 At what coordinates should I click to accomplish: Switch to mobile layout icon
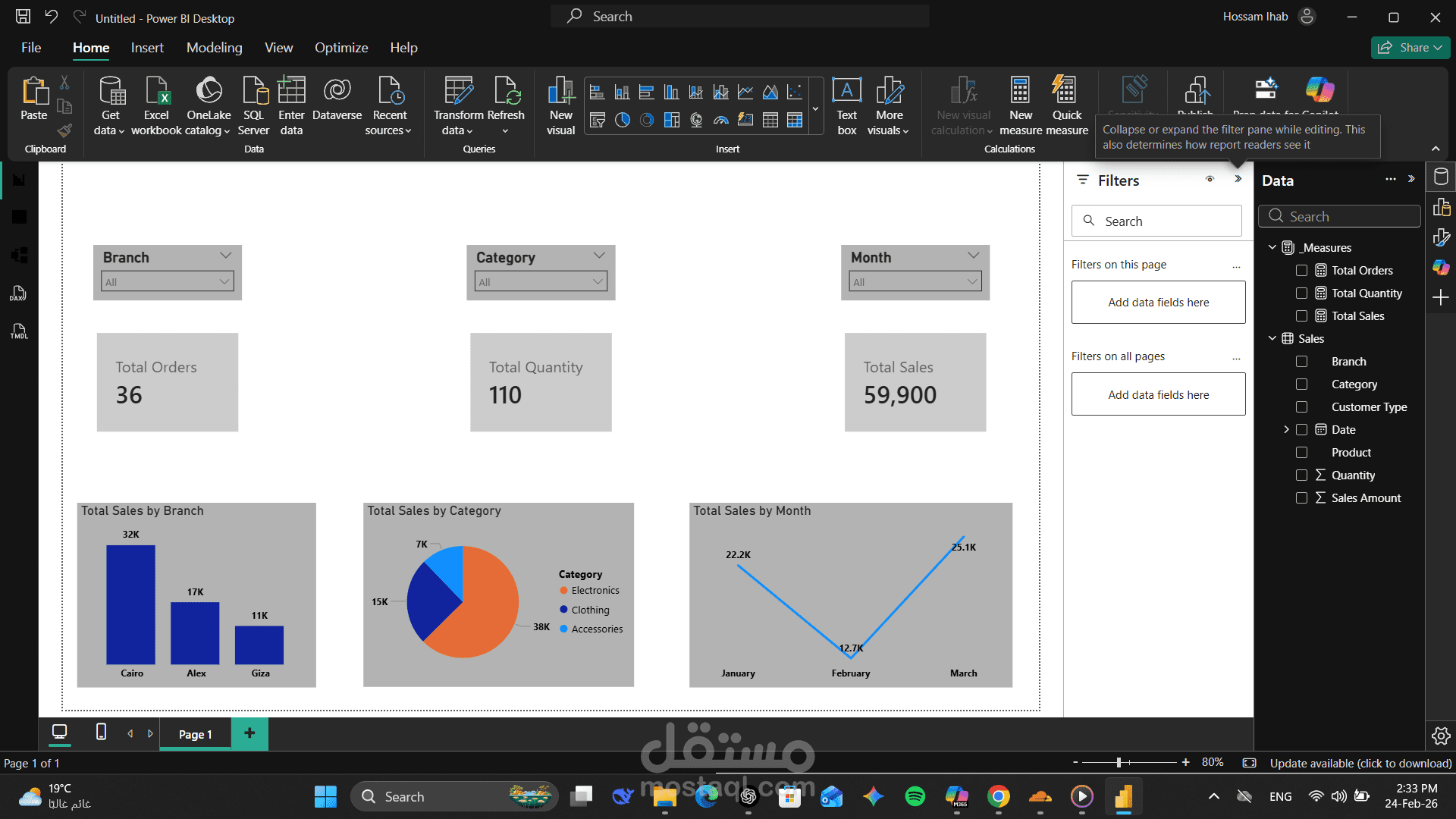[x=101, y=732]
